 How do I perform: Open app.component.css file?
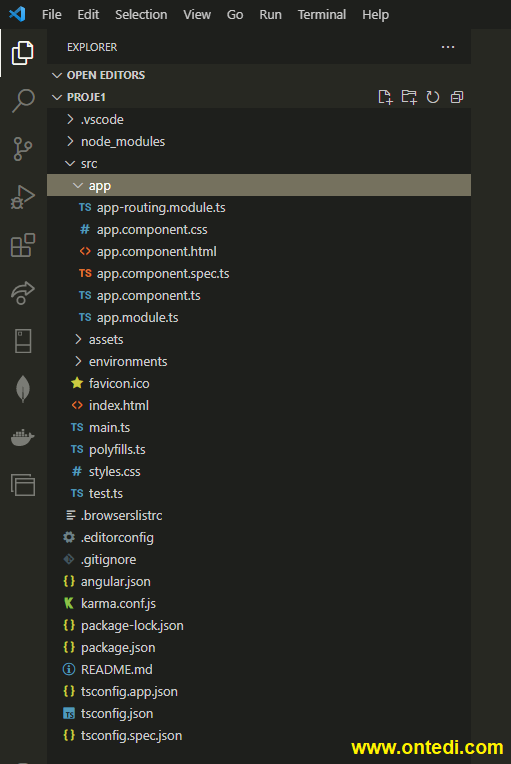[259, 229]
